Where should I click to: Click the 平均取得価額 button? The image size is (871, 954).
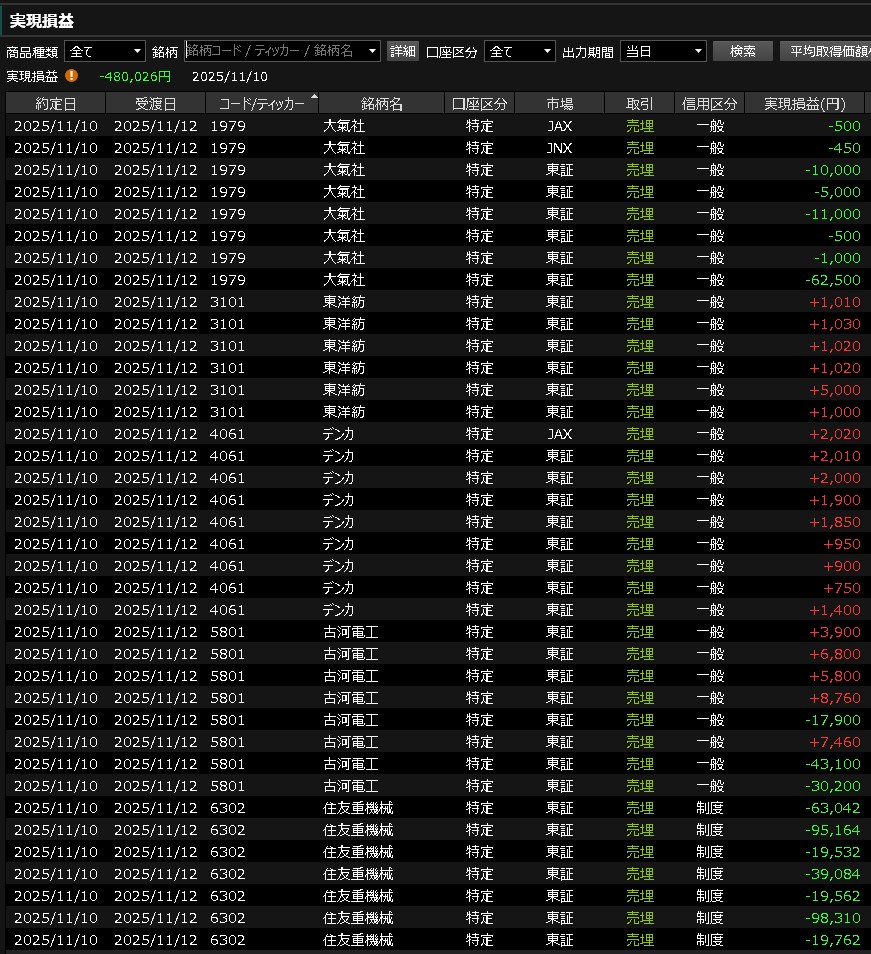point(826,51)
